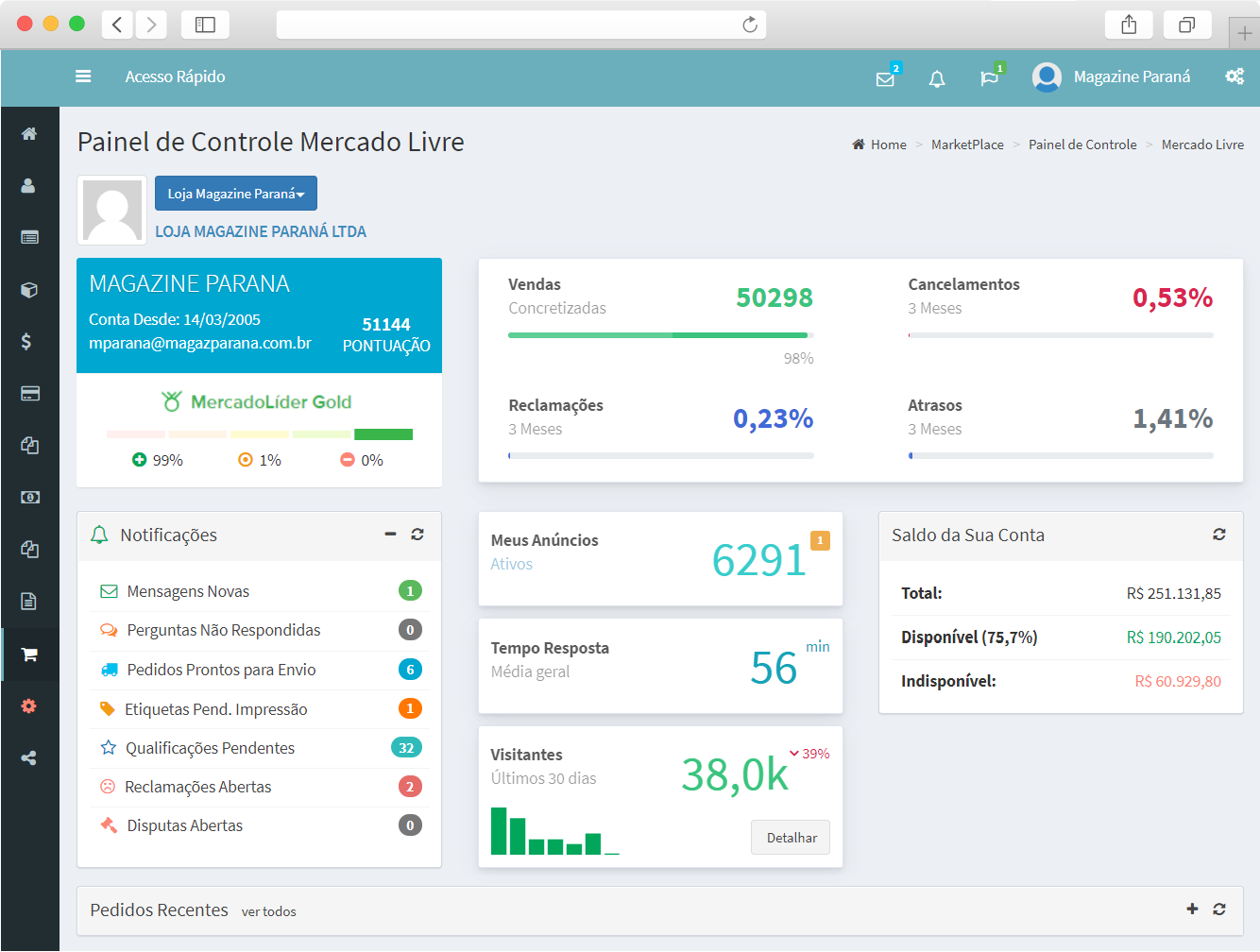Click browser back arrow
Viewport: 1260px width, 952px height.
tap(117, 25)
